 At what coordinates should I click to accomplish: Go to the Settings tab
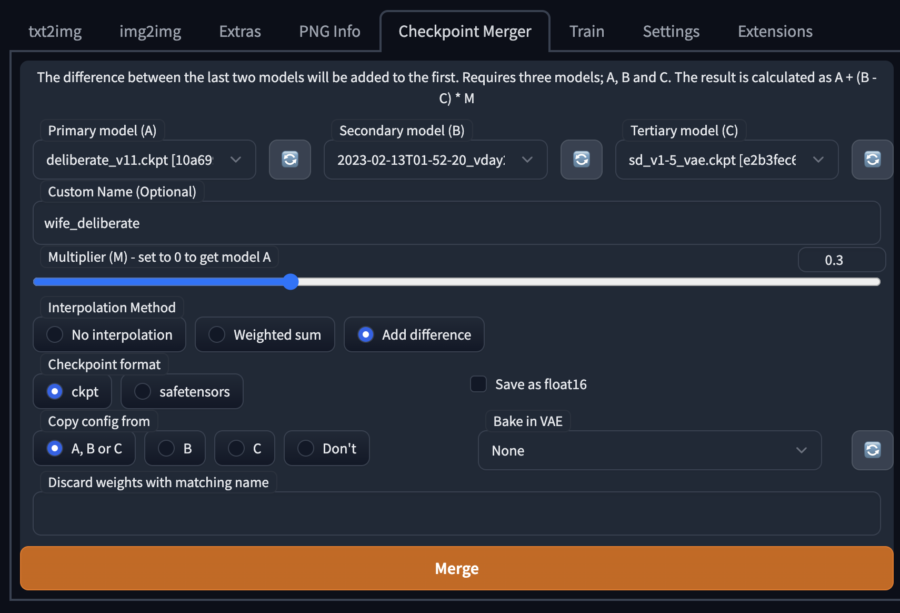pos(671,31)
